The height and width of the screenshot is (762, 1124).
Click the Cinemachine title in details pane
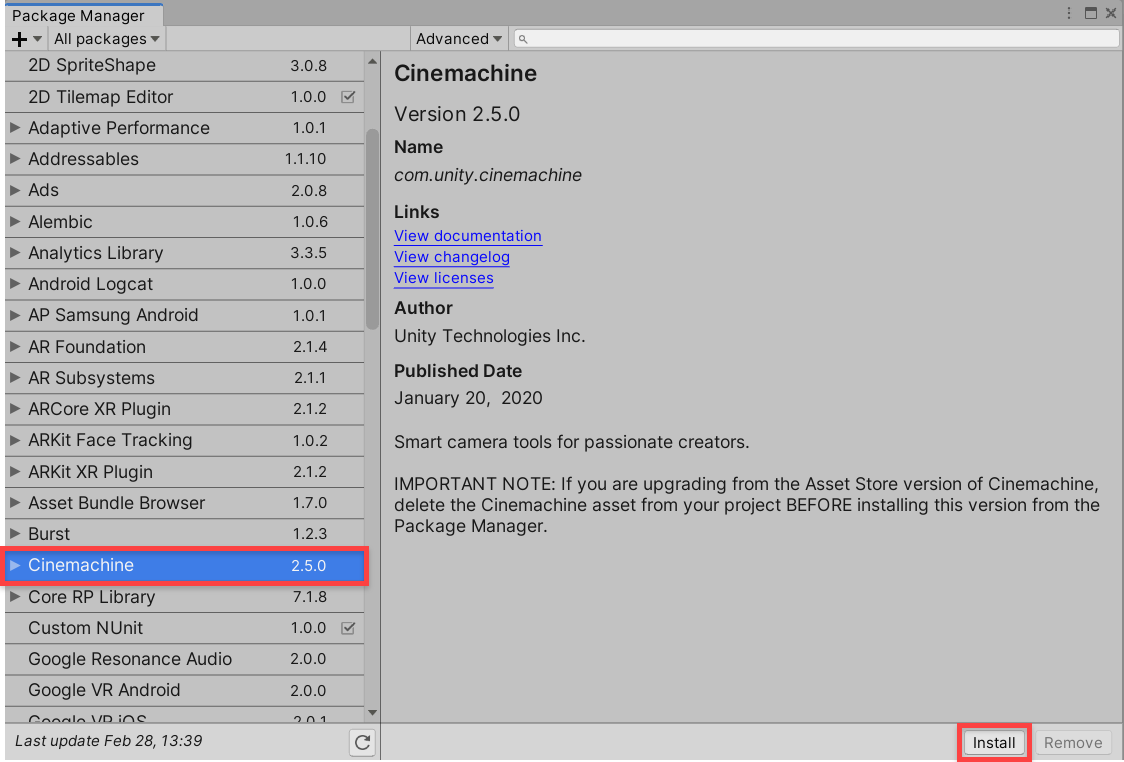465,73
